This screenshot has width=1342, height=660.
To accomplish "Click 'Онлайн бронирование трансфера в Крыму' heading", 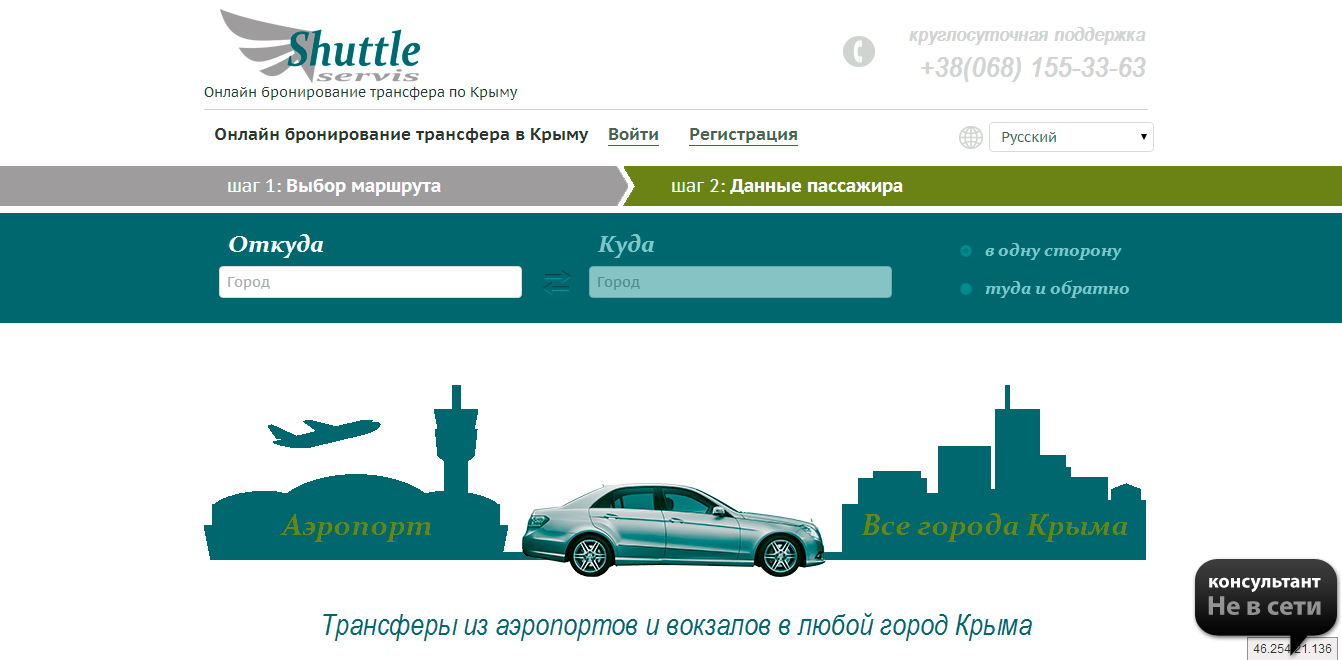I will tap(401, 135).
